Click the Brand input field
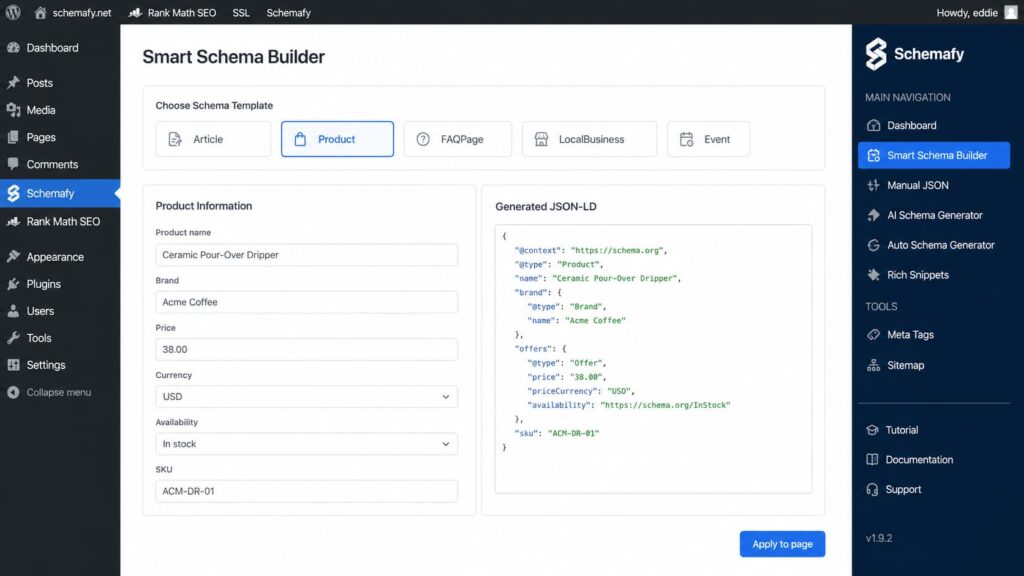1024x576 pixels. (306, 302)
